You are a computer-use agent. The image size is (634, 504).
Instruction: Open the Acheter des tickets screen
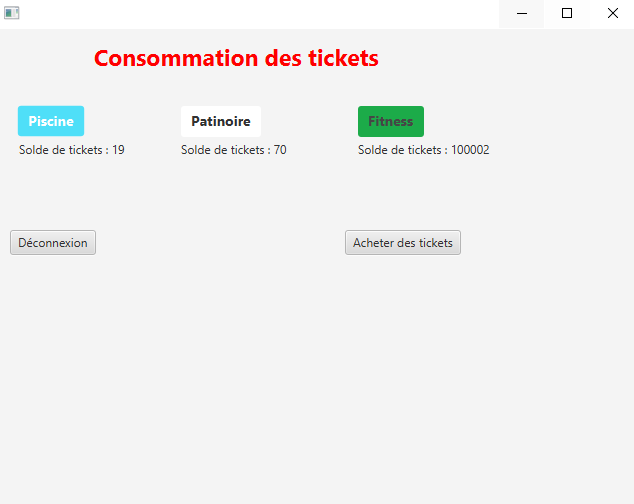(x=403, y=243)
